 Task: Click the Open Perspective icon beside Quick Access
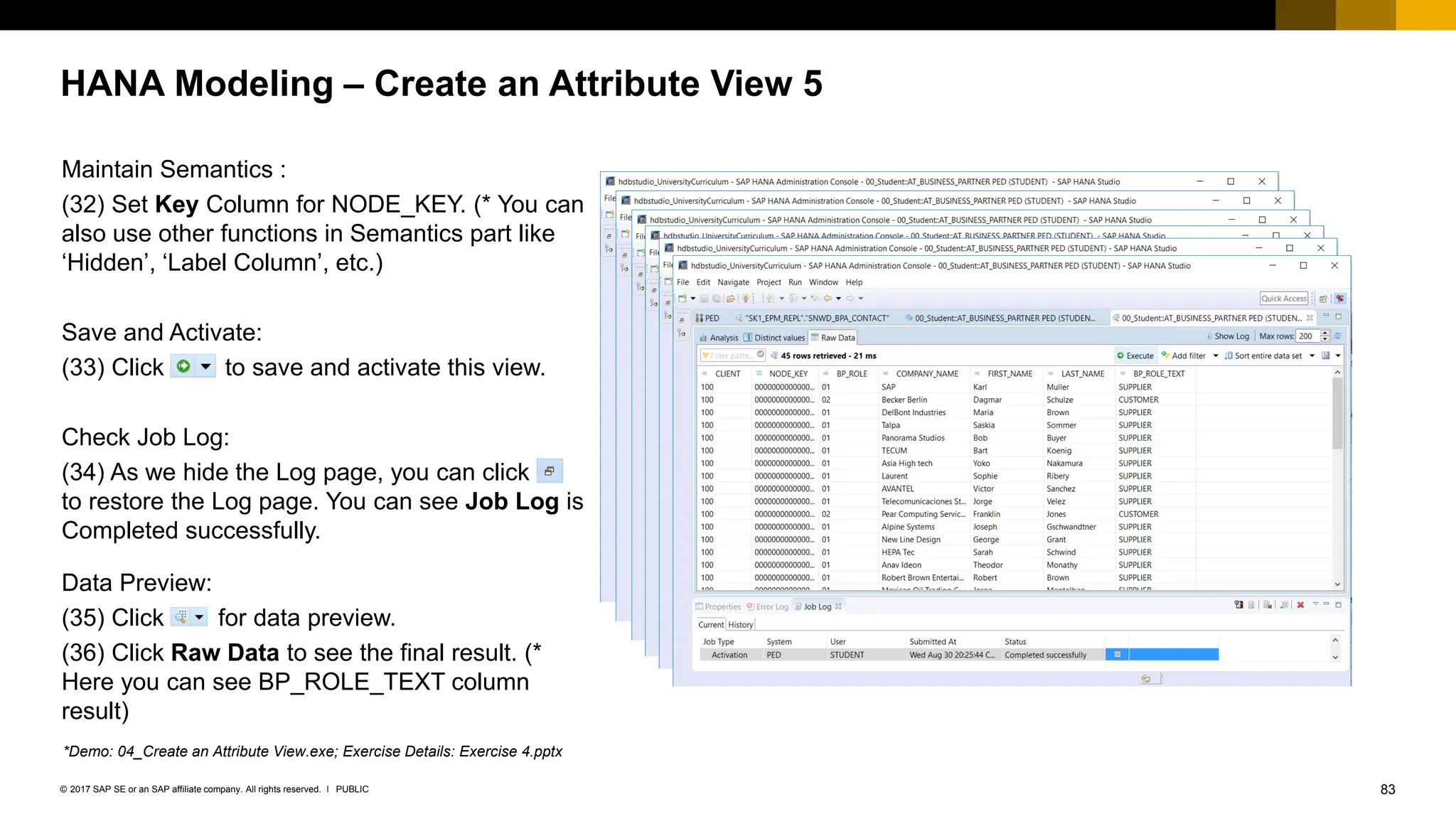[1323, 299]
